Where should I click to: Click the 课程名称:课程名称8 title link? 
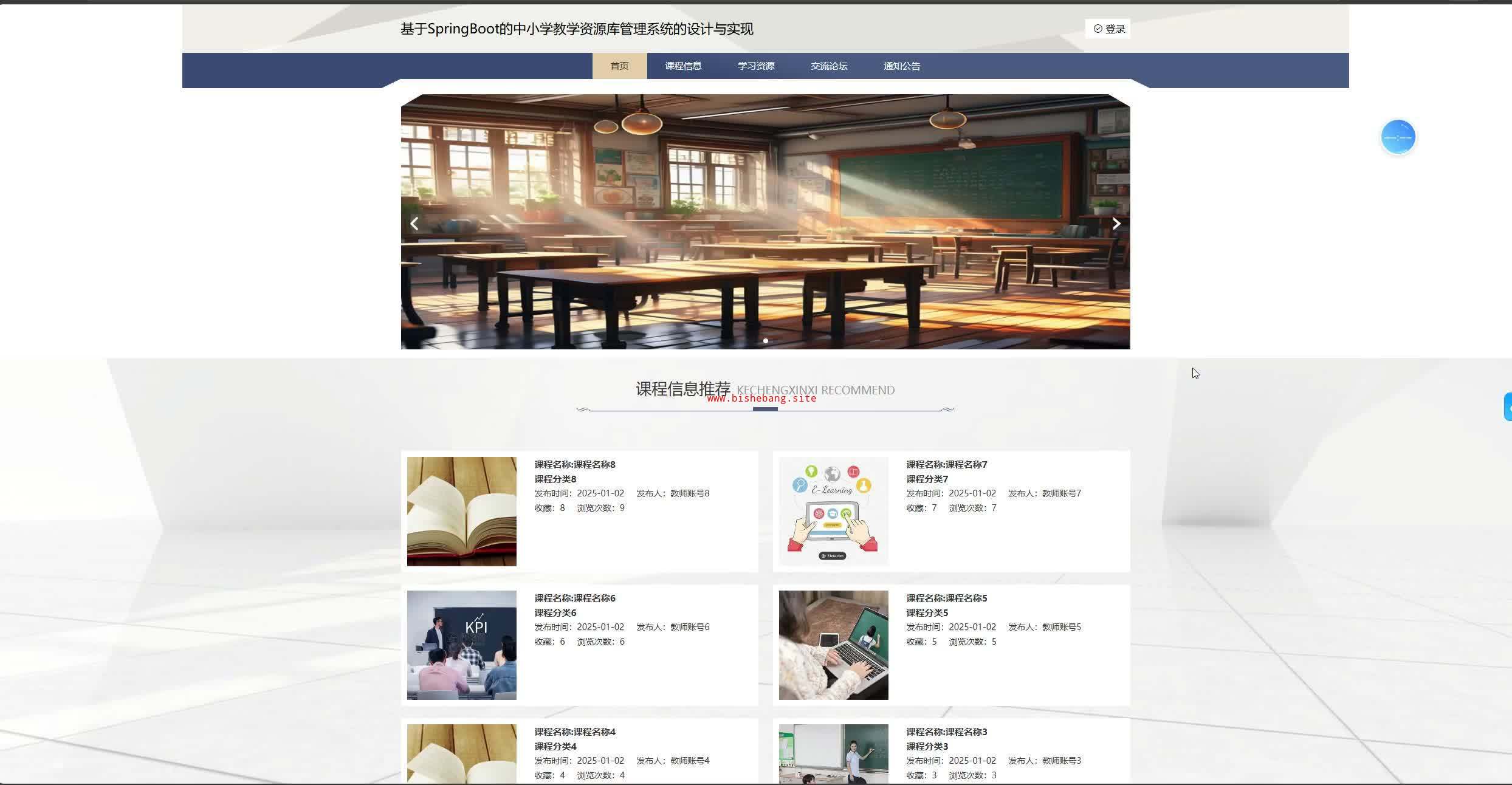tap(574, 464)
